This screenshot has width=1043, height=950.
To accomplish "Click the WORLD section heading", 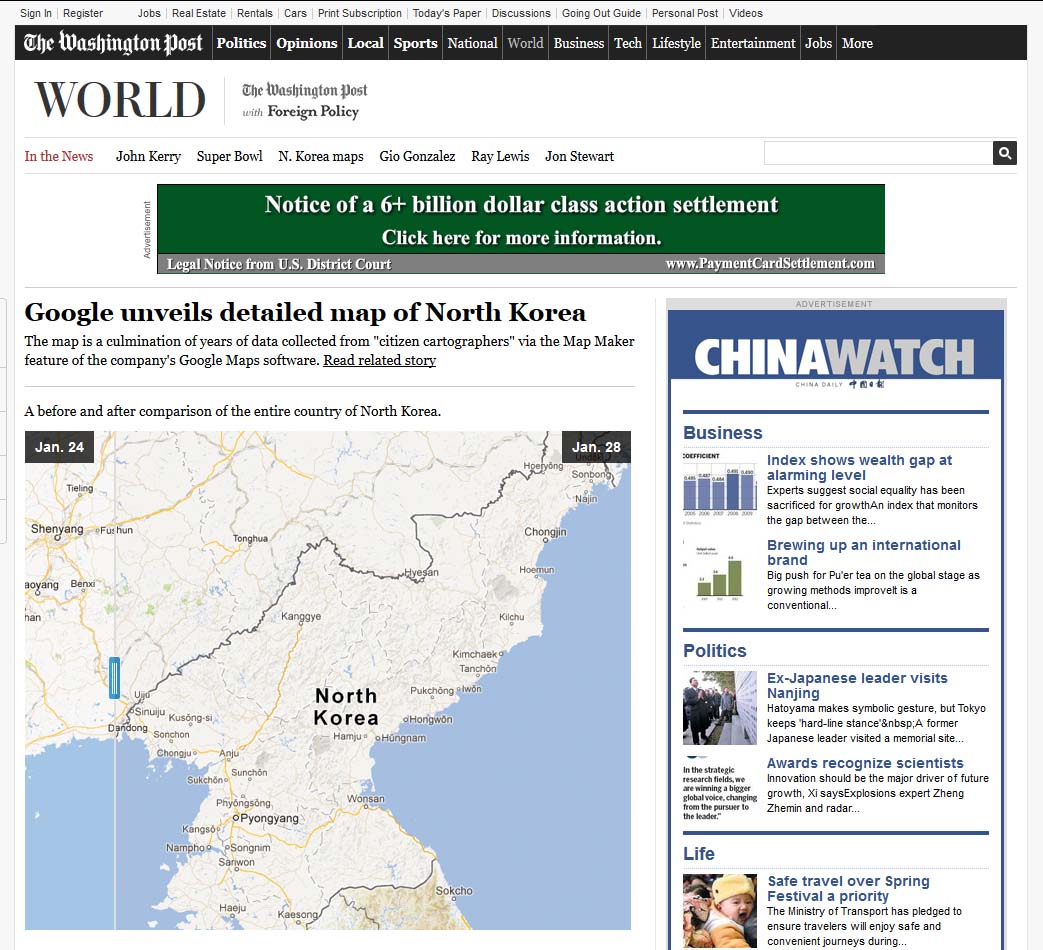I will point(120,100).
